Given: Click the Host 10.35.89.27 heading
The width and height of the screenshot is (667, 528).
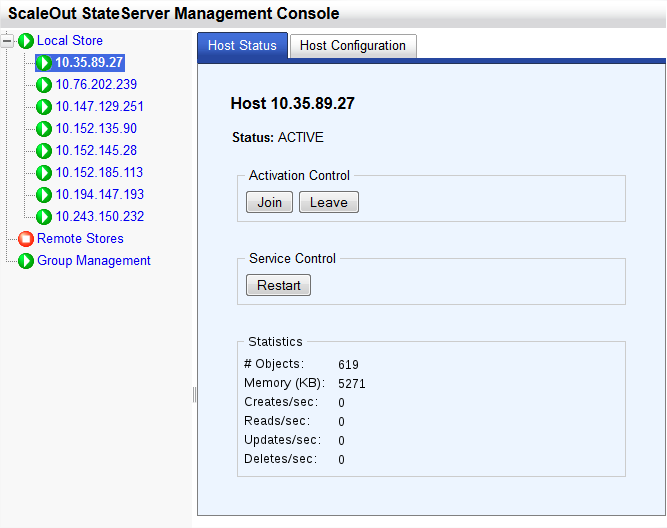Looking at the screenshot, I should 293,103.
